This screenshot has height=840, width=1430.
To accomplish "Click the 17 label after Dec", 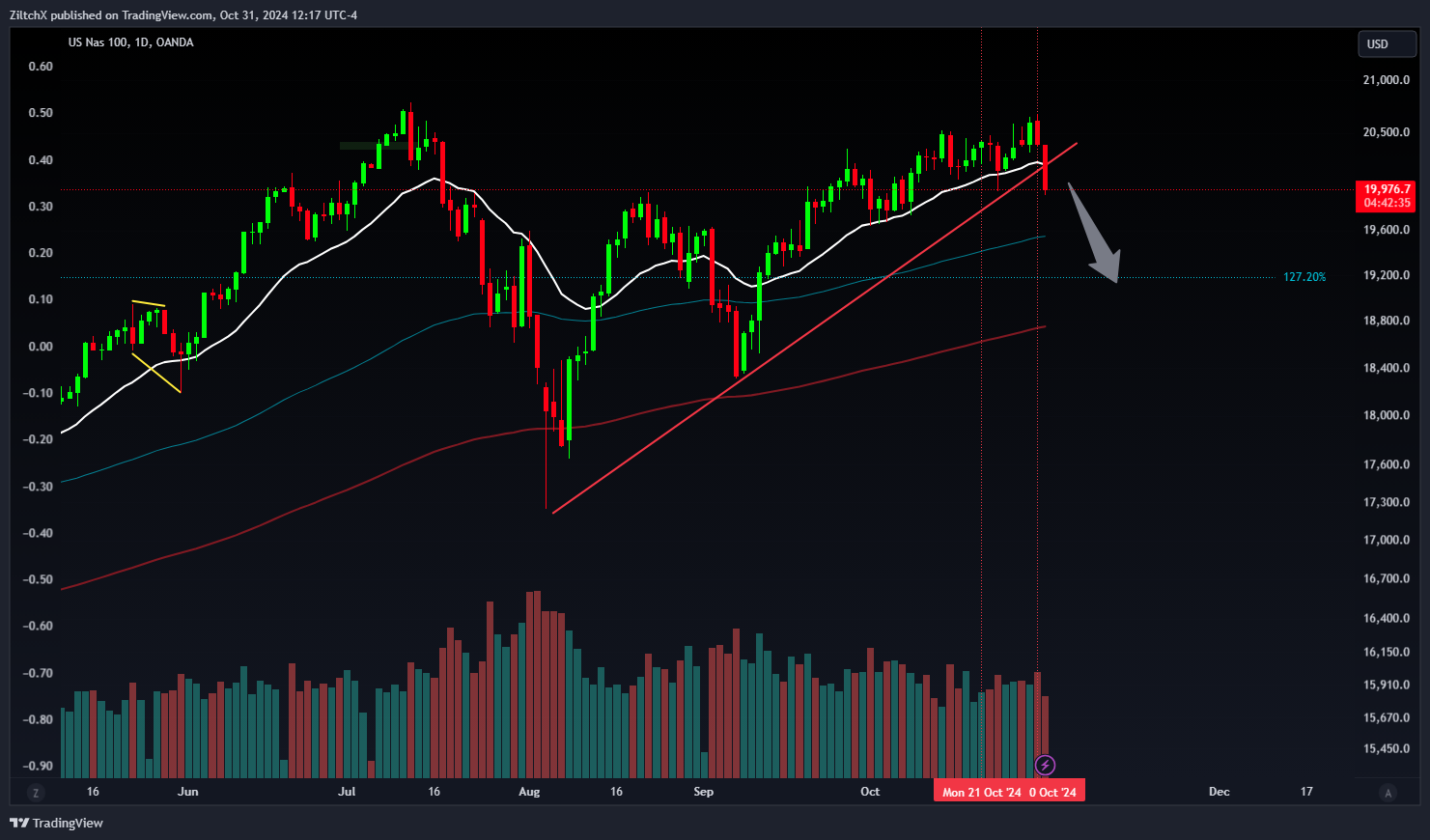I will coord(1306,792).
